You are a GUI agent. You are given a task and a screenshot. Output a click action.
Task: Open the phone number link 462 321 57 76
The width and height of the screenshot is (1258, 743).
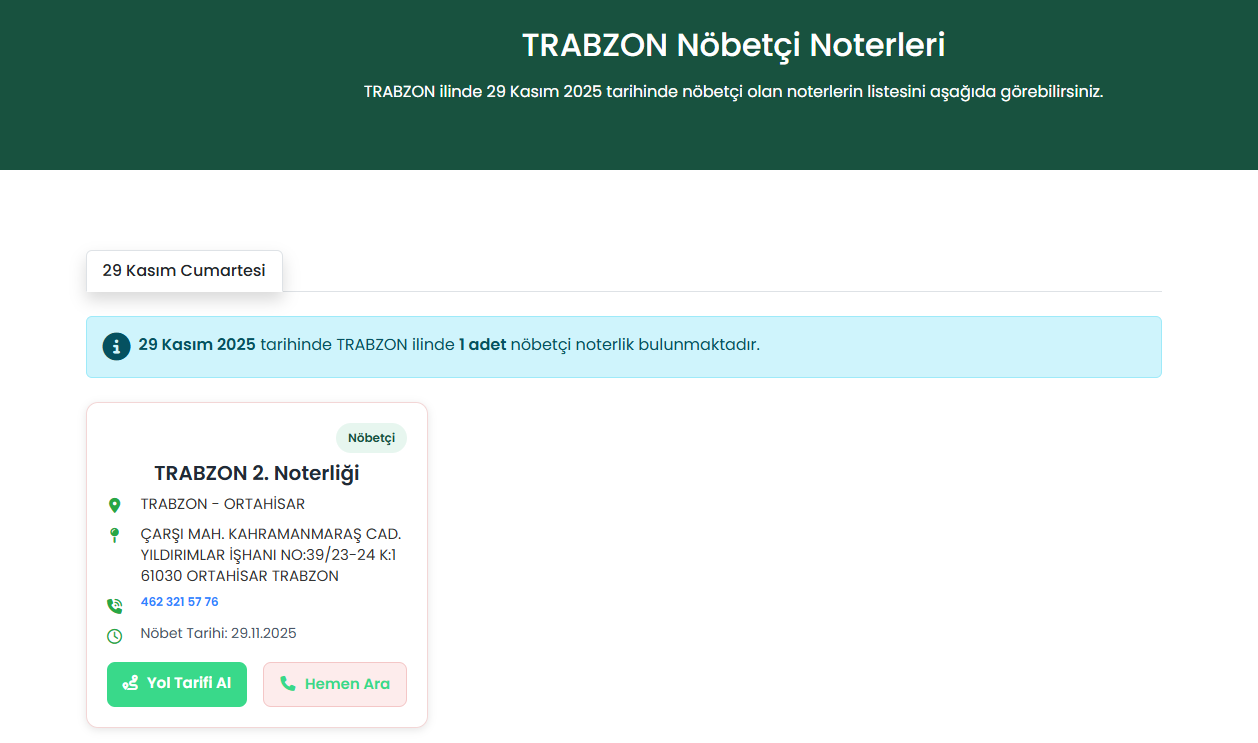pos(179,602)
